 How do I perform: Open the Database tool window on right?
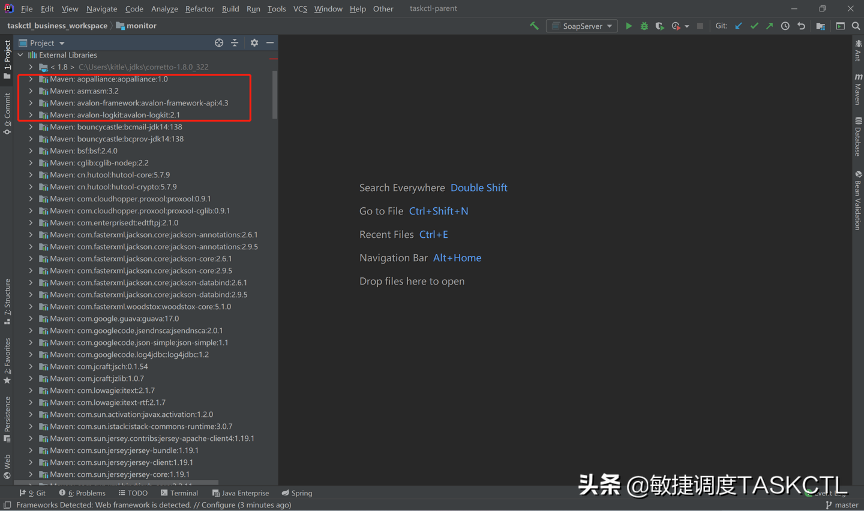[x=858, y=136]
